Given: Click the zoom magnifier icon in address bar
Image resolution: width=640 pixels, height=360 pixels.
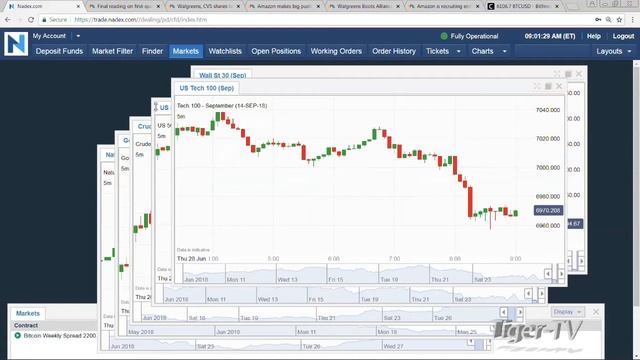Looking at the screenshot, I should tap(609, 20).
